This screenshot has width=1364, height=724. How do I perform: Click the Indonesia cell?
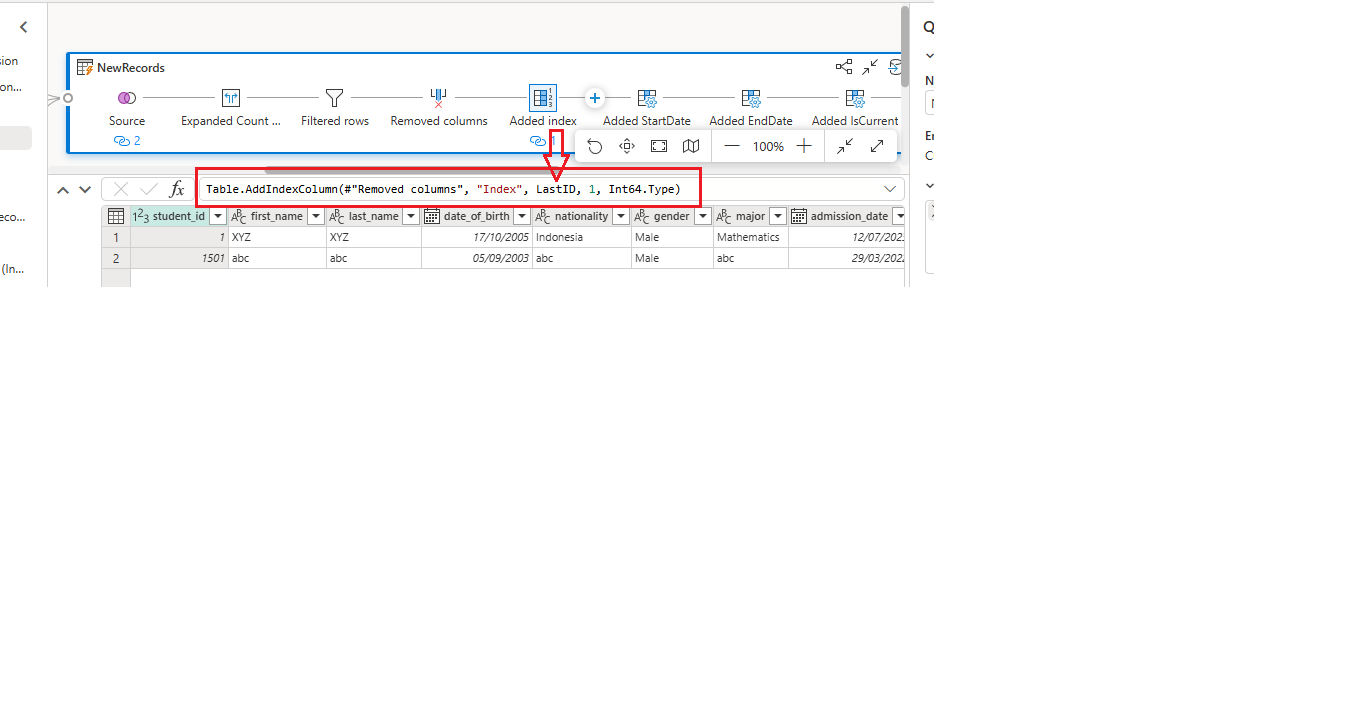(581, 237)
